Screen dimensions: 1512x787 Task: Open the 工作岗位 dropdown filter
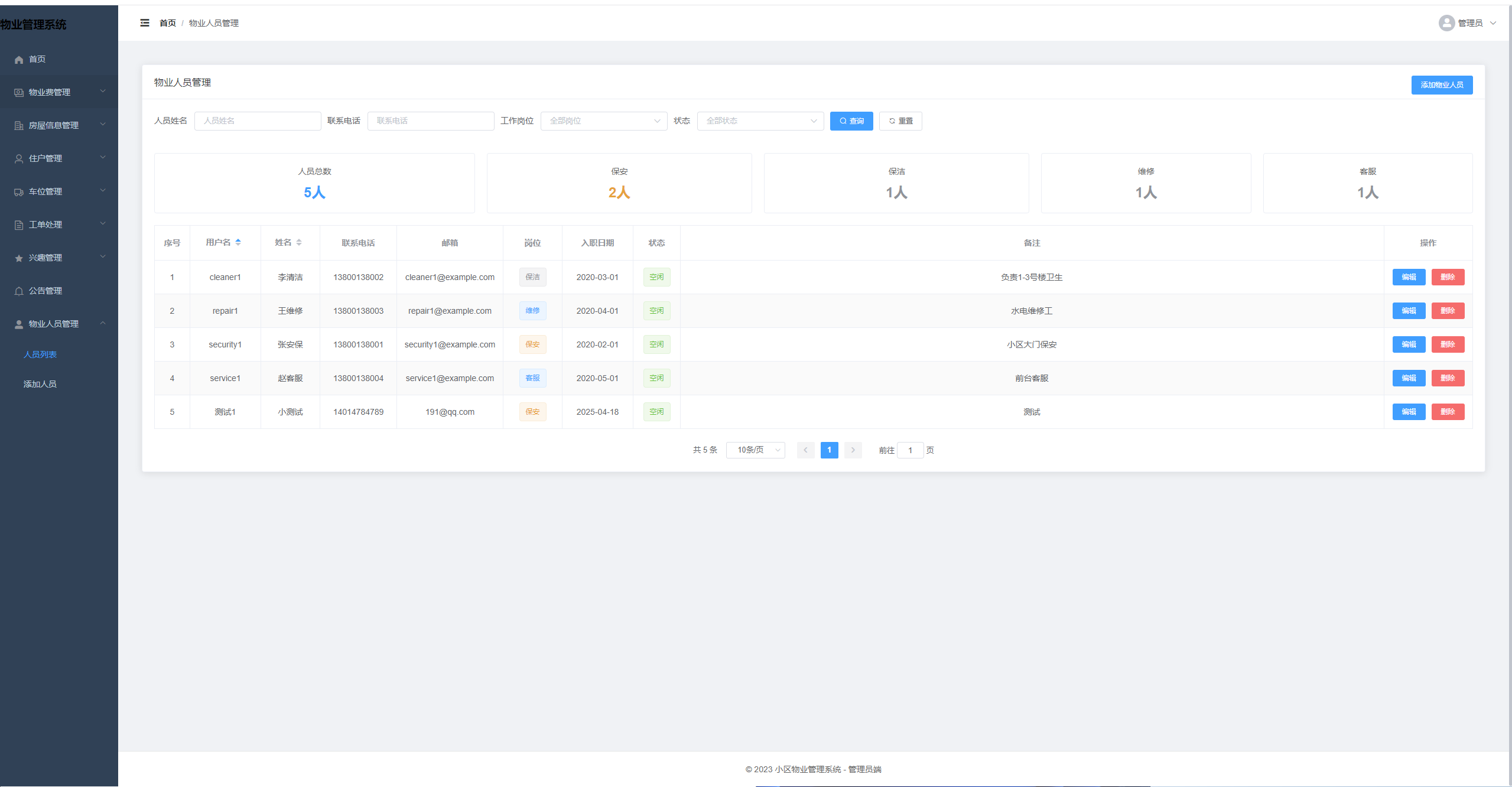click(x=603, y=121)
